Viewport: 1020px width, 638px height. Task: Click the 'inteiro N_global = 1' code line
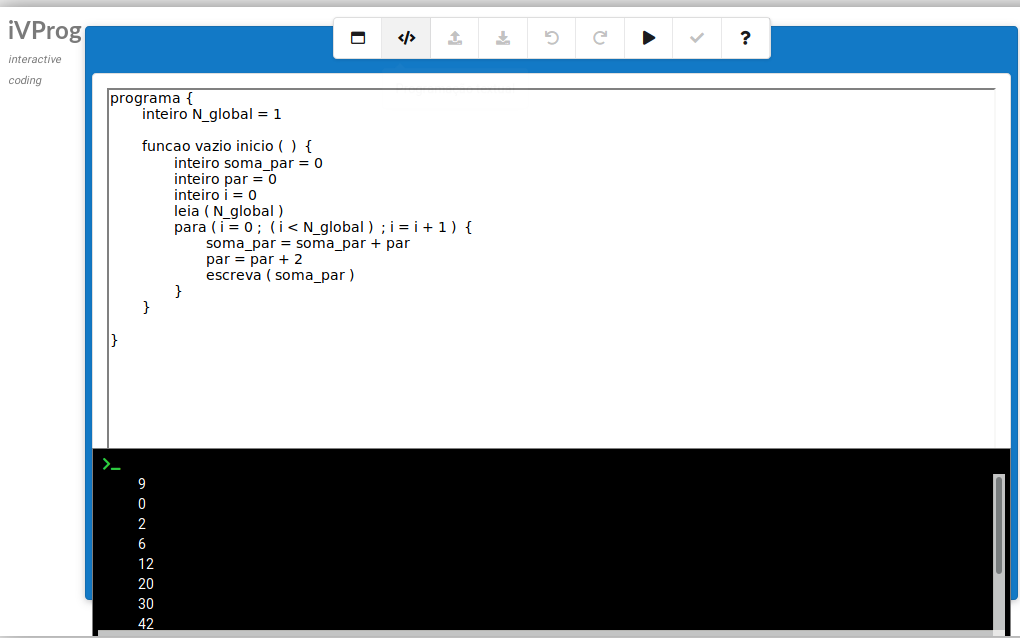211,114
